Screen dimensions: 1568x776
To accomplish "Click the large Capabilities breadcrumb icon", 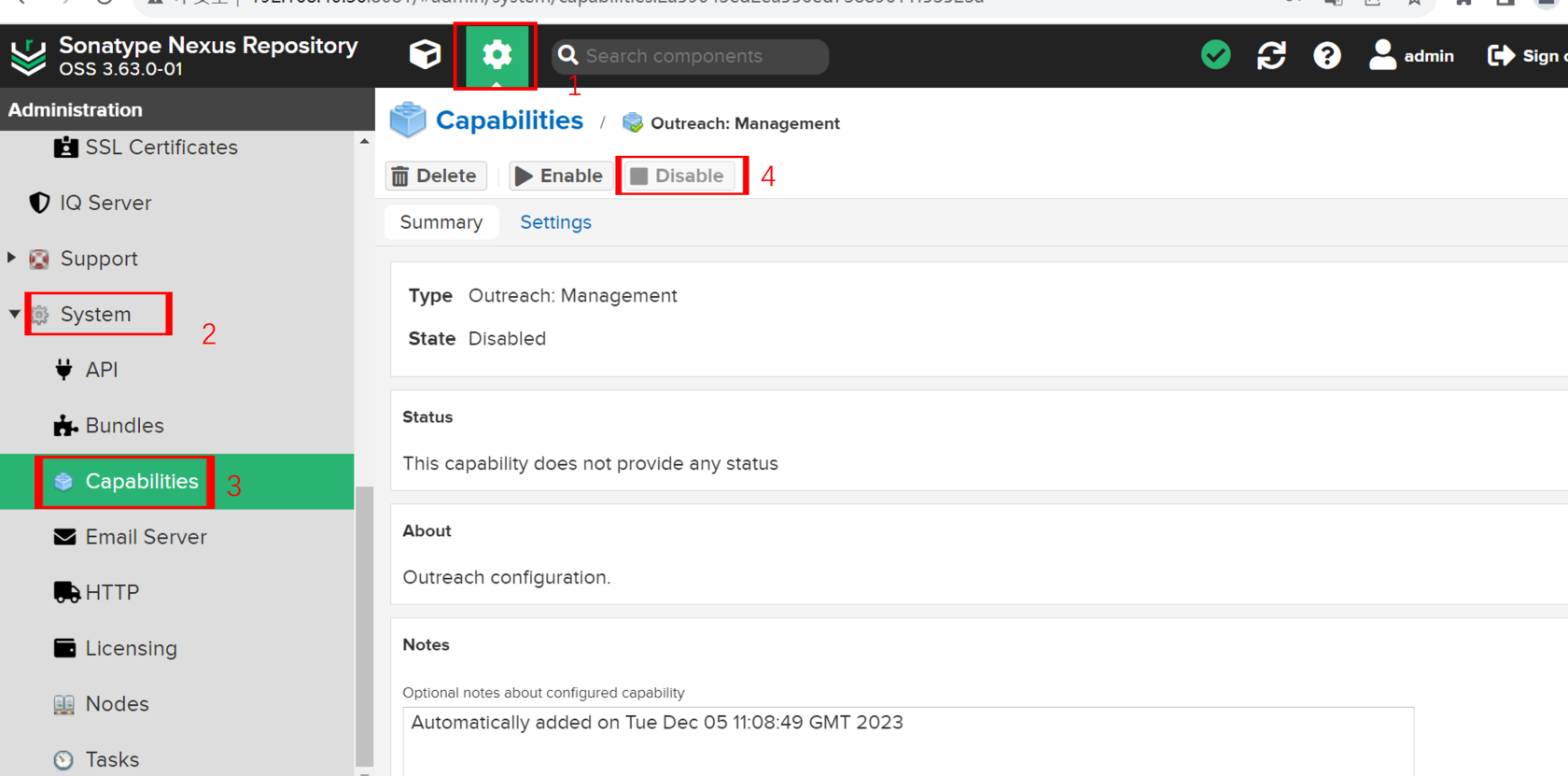I will (408, 120).
